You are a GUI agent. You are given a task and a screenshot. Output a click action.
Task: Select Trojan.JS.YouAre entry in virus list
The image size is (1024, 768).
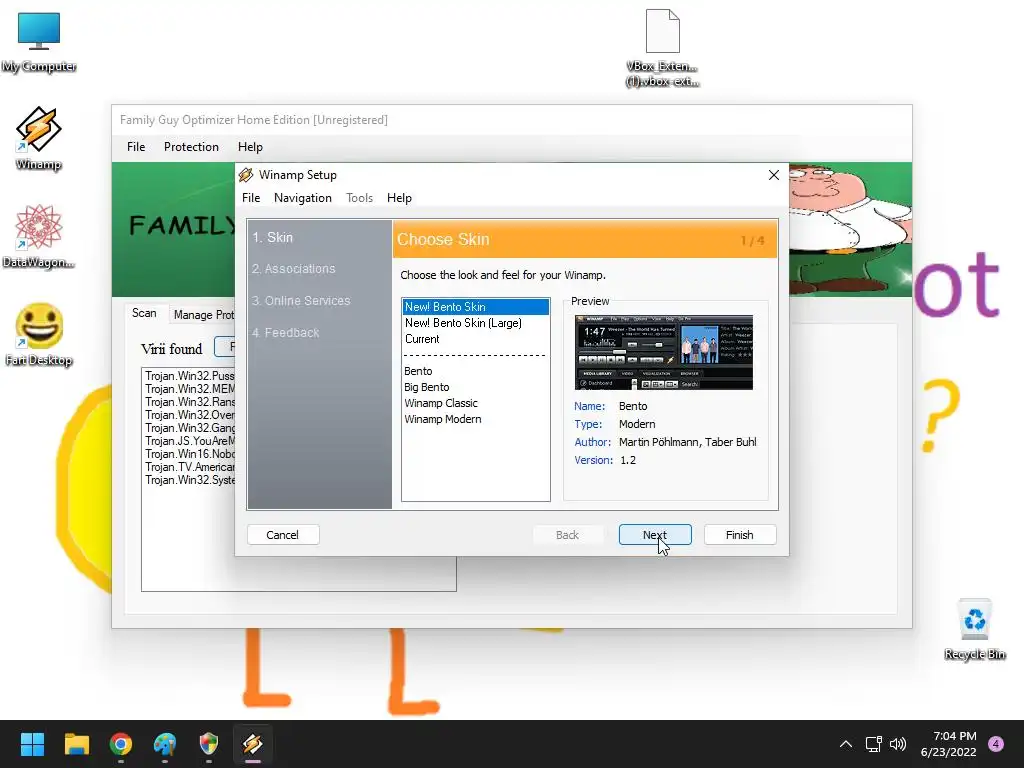[189, 441]
